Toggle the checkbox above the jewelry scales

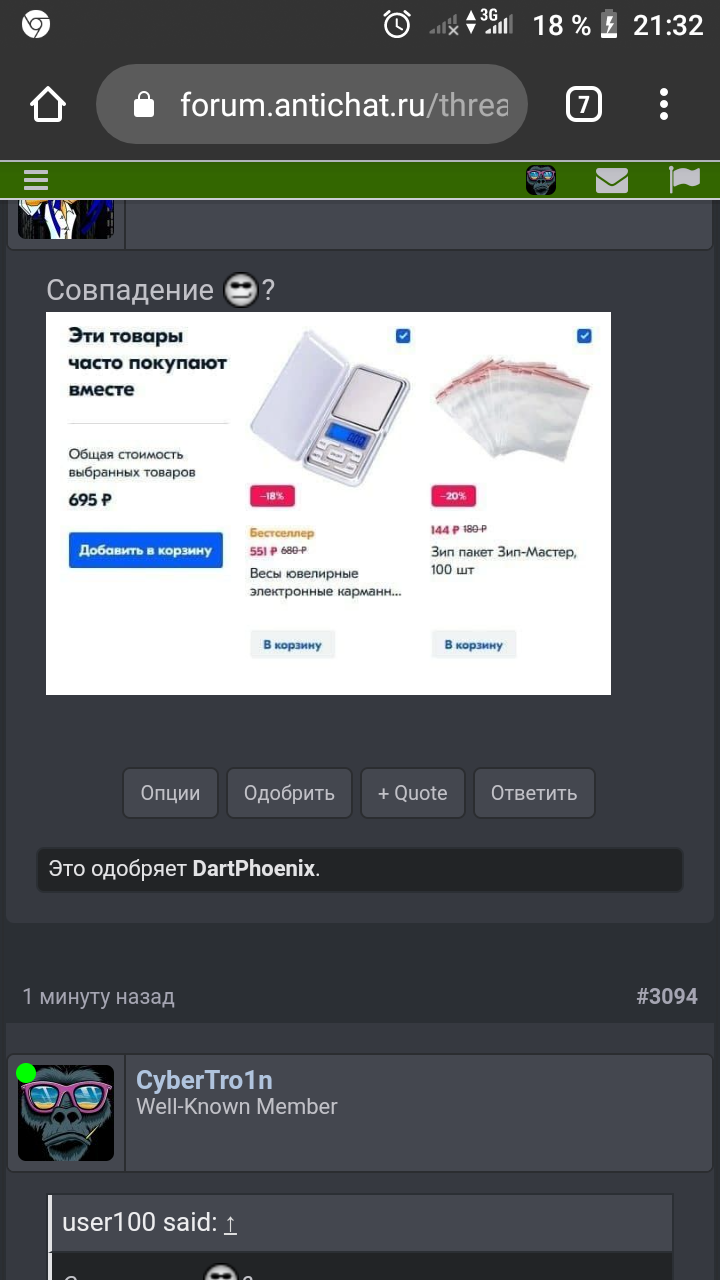point(403,336)
